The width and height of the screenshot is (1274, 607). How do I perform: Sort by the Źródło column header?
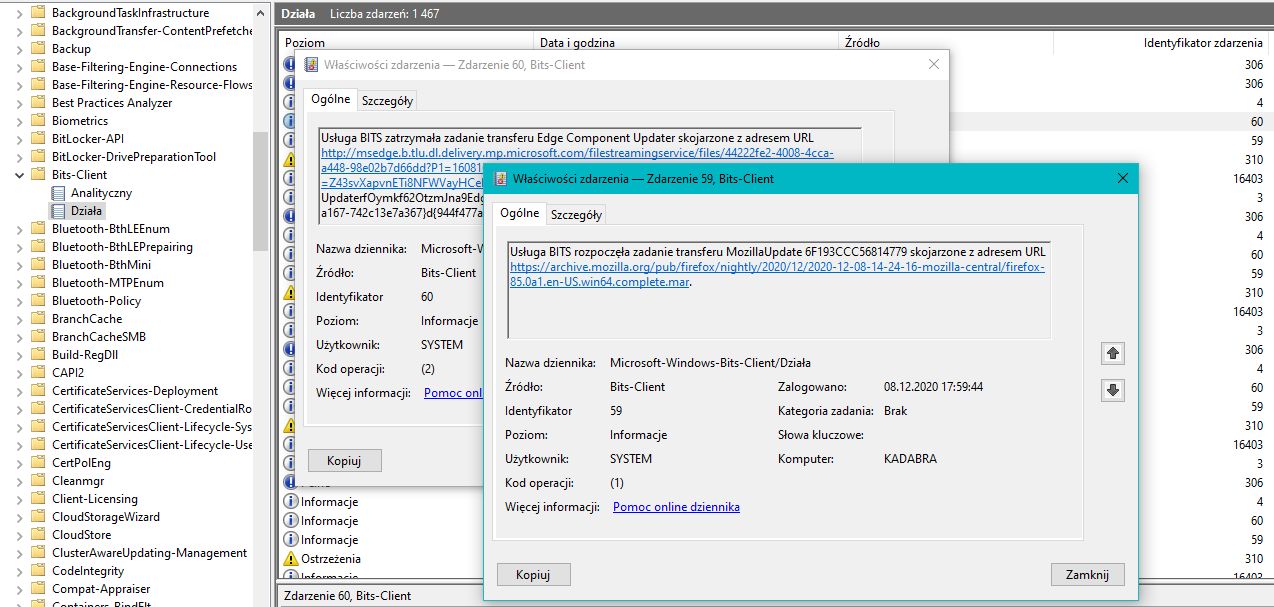pos(946,43)
